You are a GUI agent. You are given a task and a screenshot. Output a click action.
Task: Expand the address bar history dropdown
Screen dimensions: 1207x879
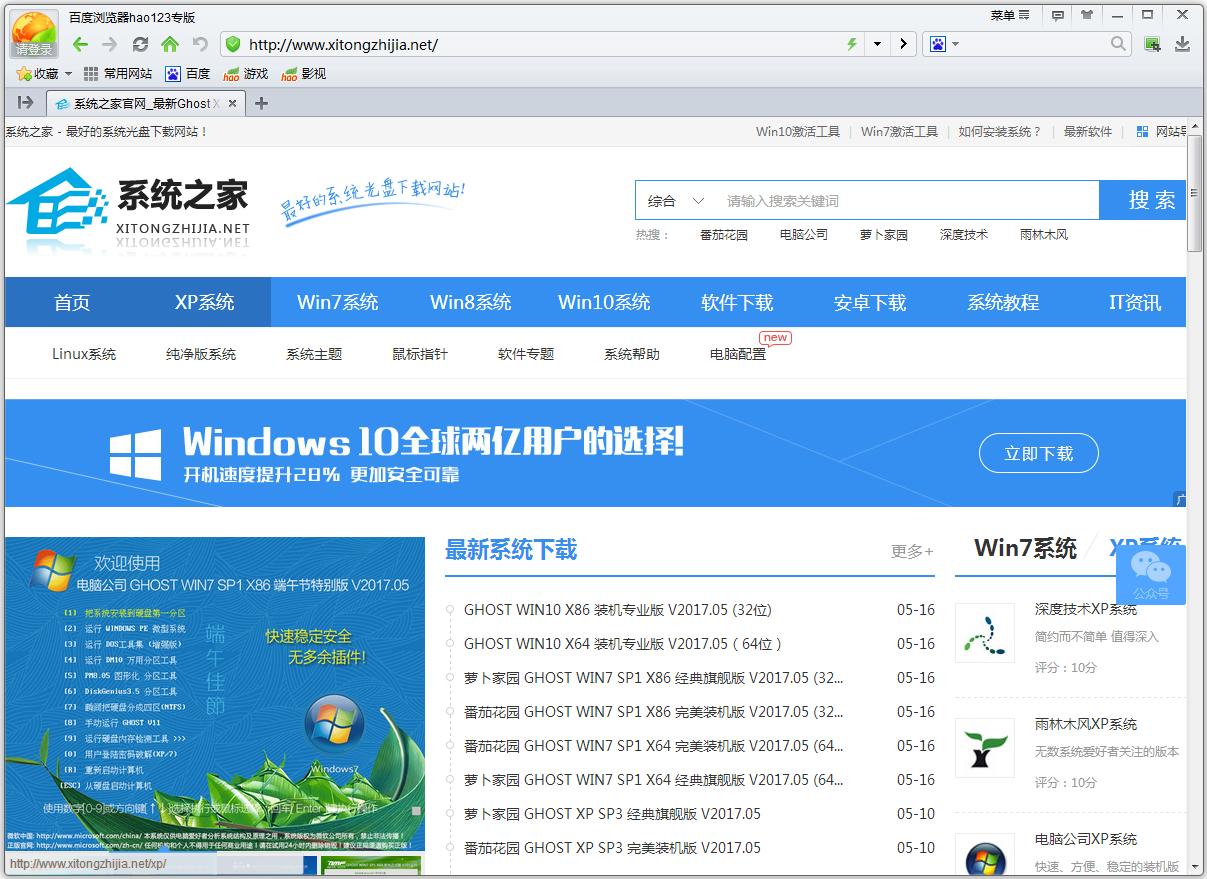[x=877, y=44]
